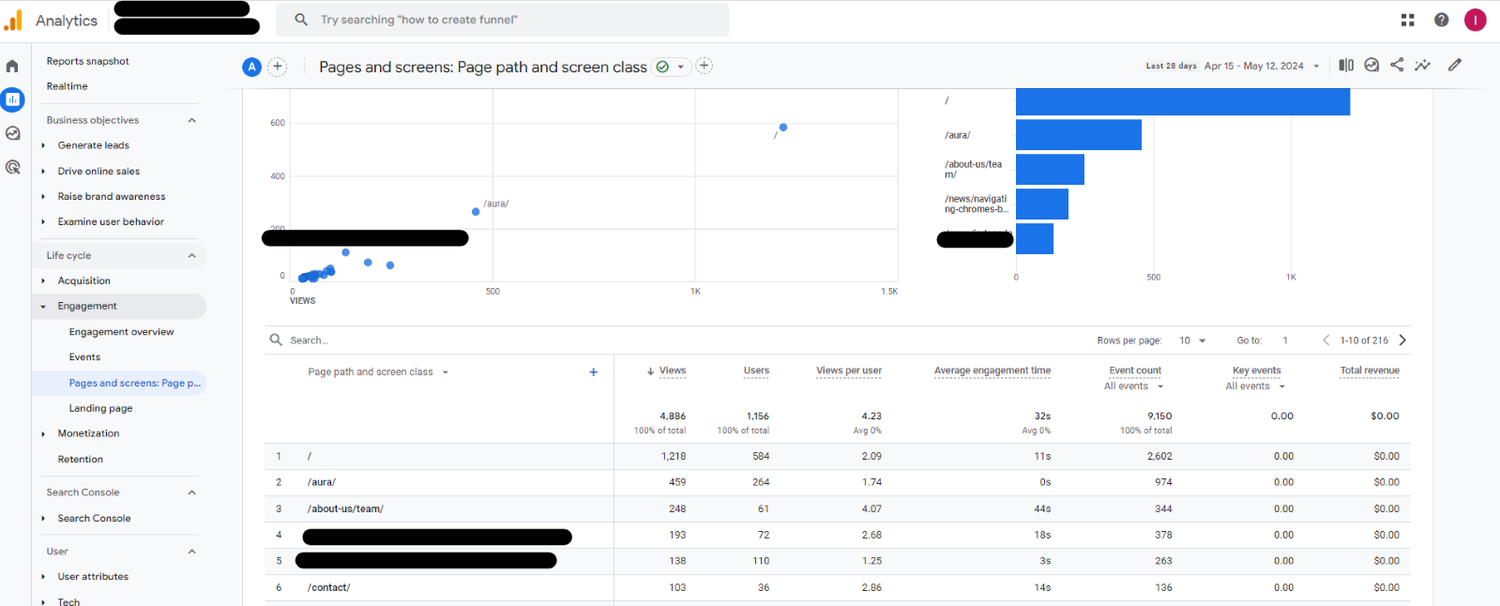Open the Rows per page dropdown
This screenshot has height=606, width=1500.
1191,340
